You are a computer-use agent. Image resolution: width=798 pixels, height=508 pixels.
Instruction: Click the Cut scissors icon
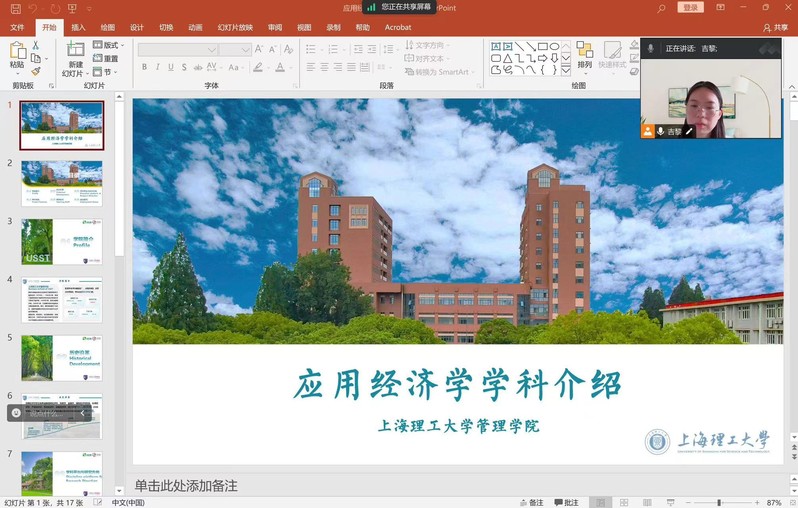coord(36,45)
